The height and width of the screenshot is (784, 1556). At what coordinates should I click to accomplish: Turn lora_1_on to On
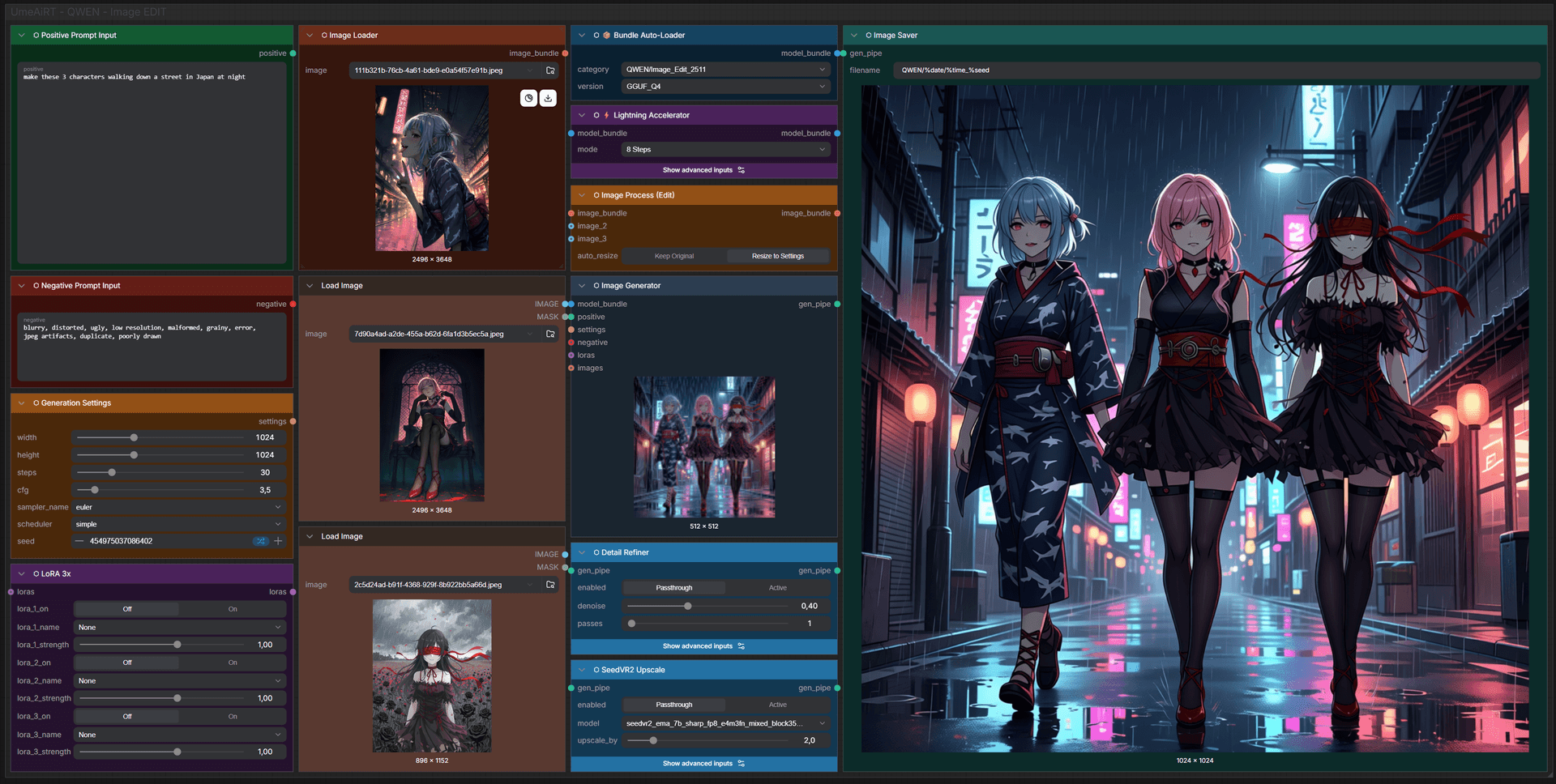click(x=233, y=609)
